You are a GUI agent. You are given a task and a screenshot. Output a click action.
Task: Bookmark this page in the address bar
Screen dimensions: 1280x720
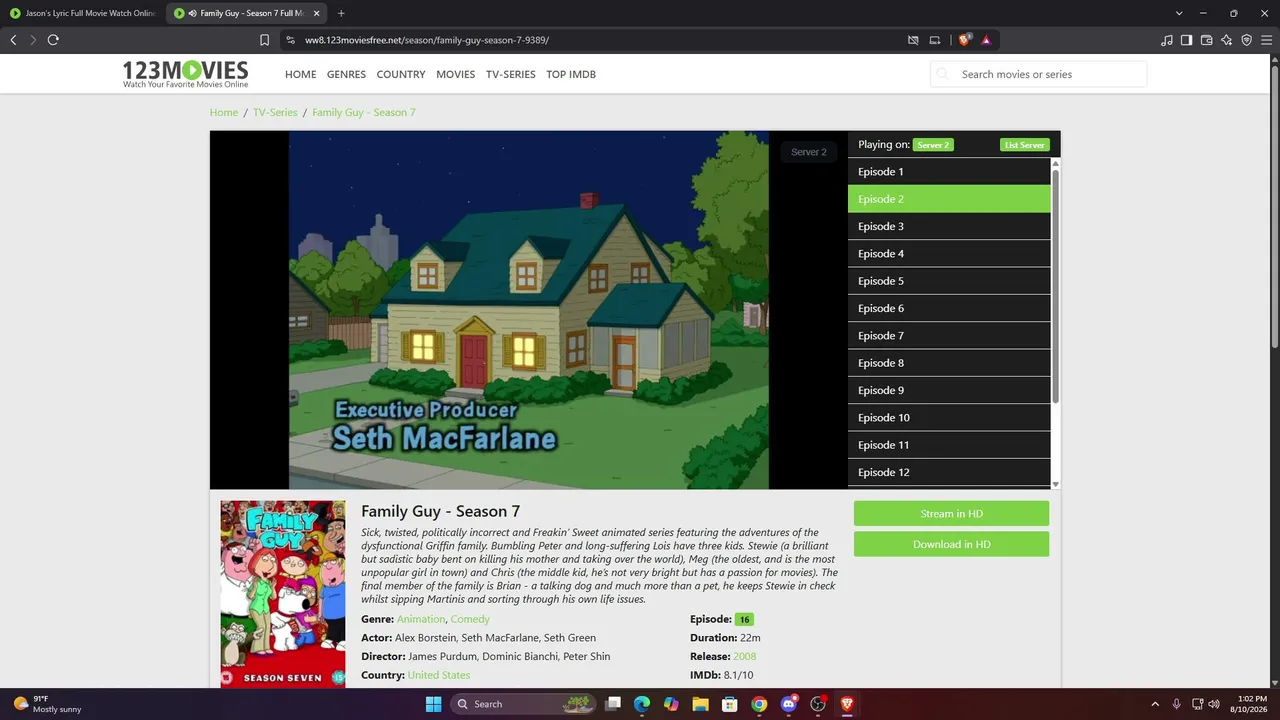click(264, 40)
